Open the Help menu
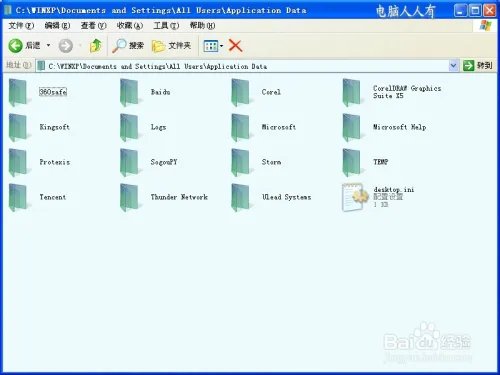 (202, 25)
